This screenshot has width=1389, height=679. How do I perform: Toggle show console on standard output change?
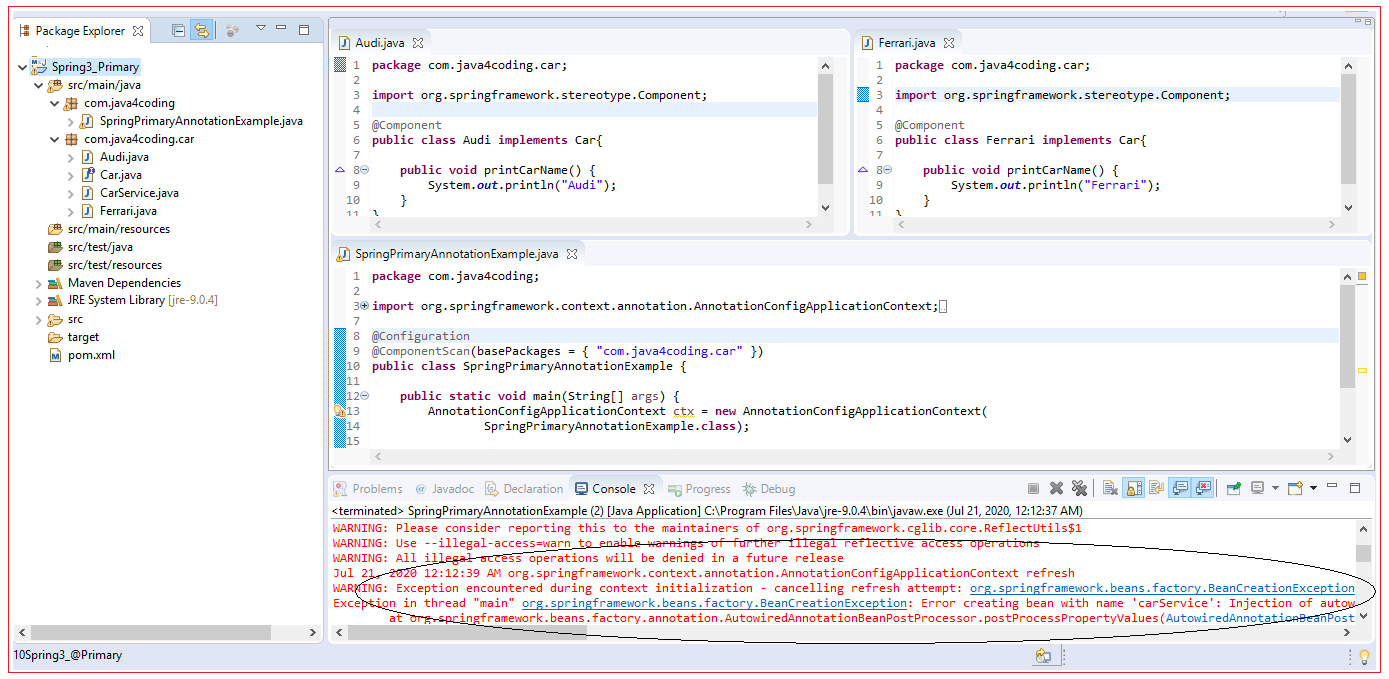point(1180,488)
